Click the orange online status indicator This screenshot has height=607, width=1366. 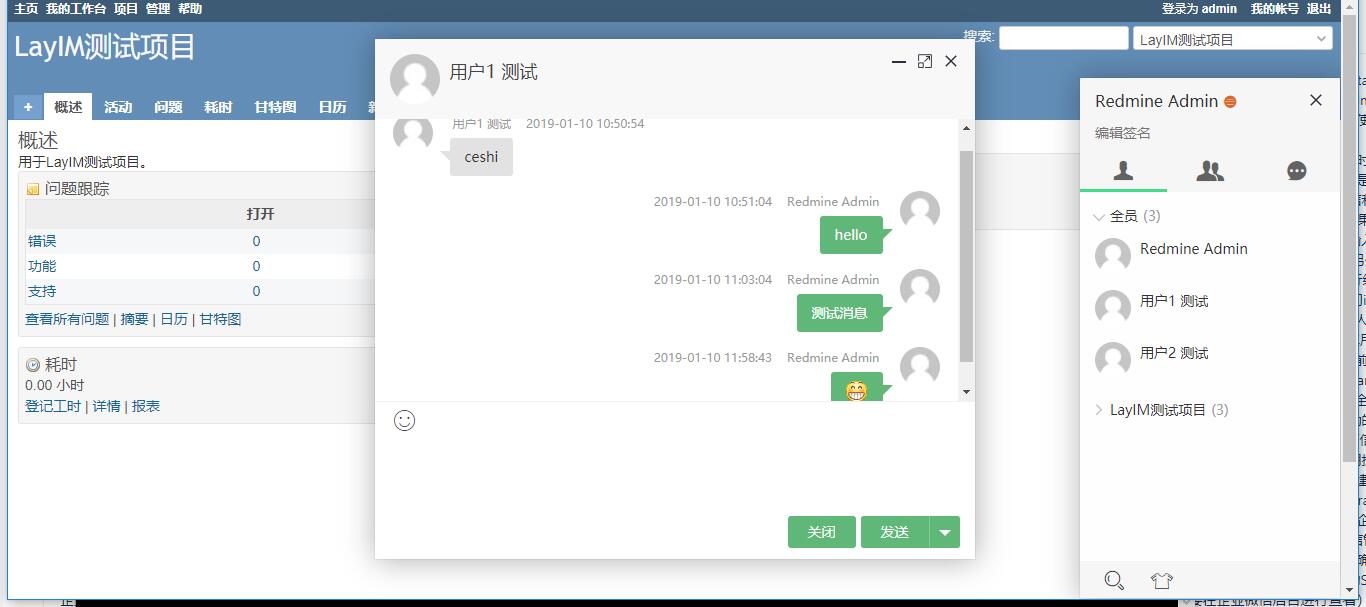[x=1230, y=102]
